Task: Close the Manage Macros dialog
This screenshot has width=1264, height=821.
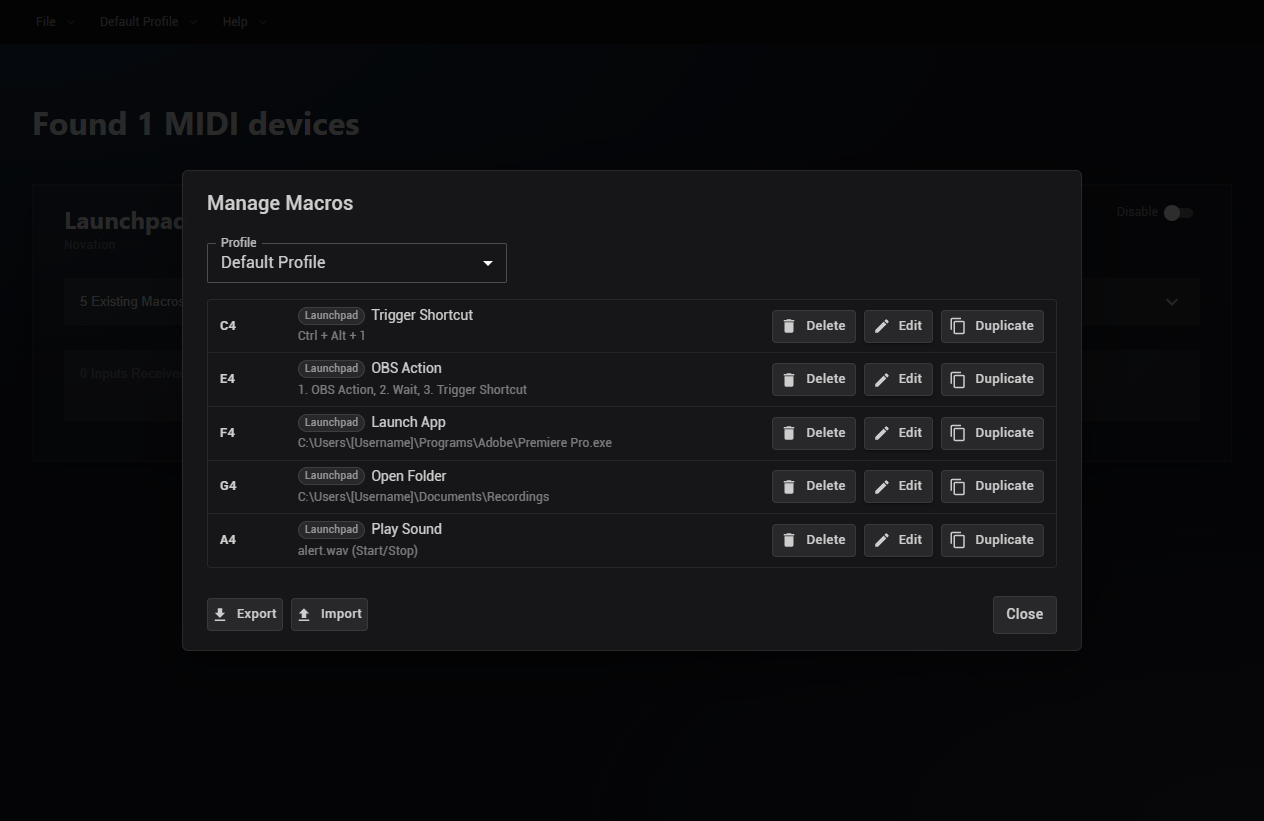Action: pos(1024,614)
